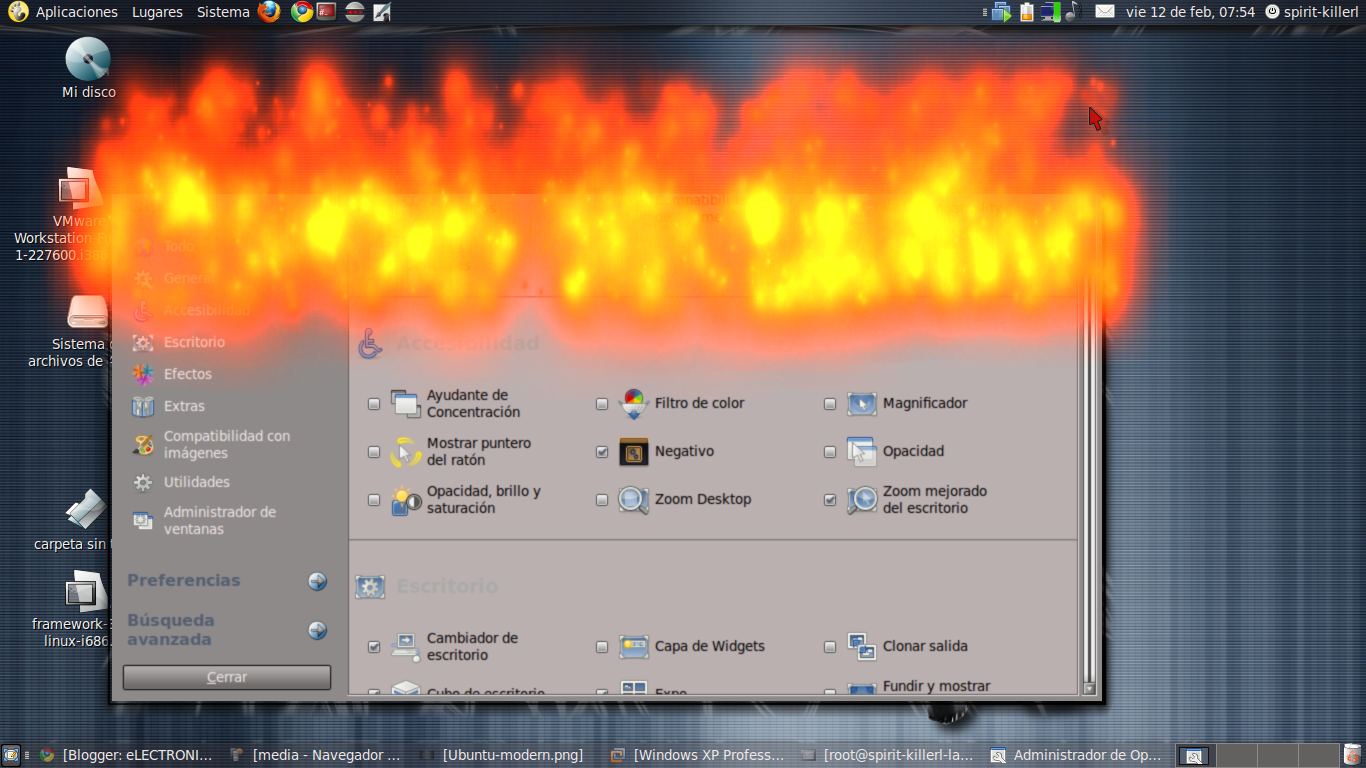
Task: Switch to media - Navegador taskbar window
Action: tap(316, 755)
